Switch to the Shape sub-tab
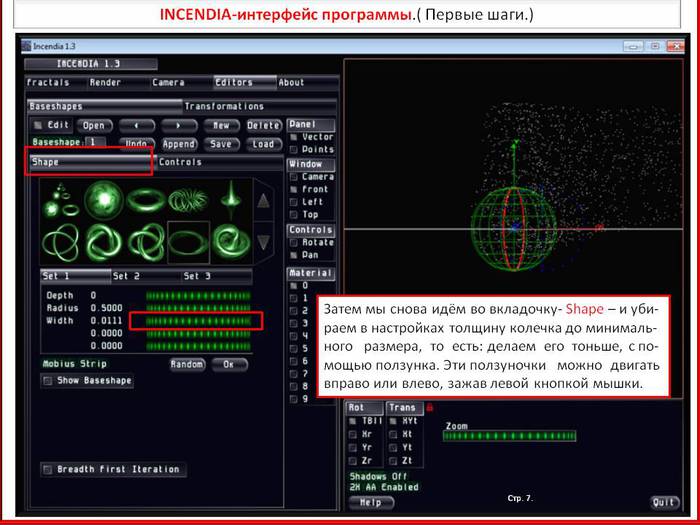This screenshot has width=700, height=525. (92, 162)
